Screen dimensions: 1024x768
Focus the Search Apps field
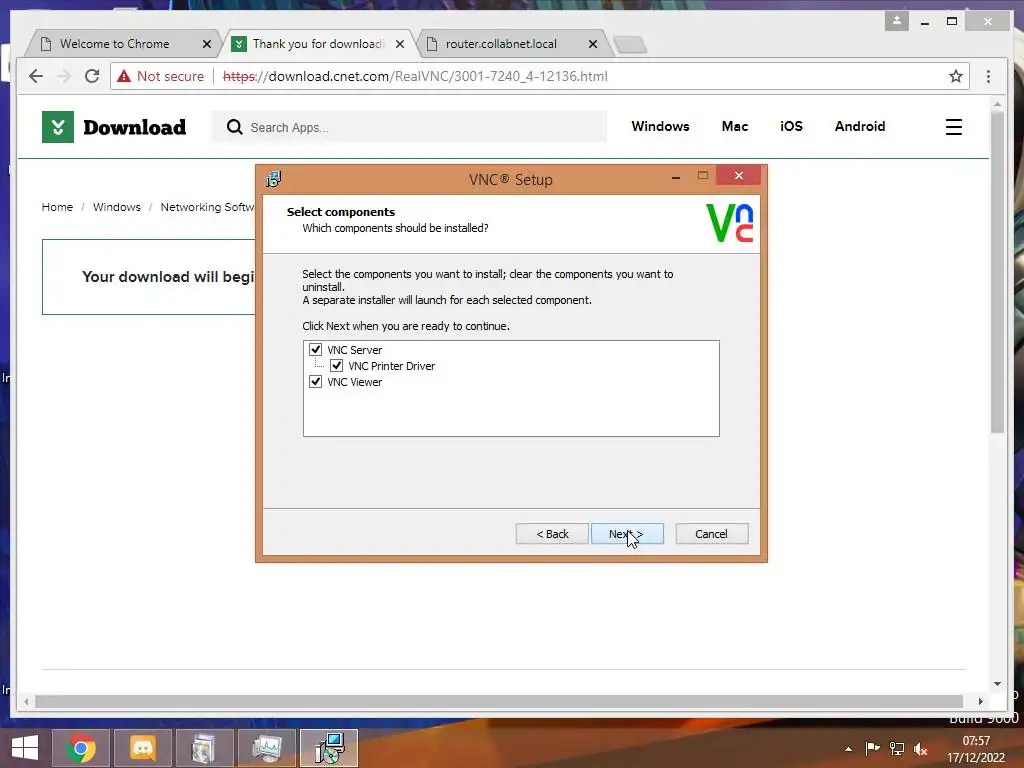coord(409,127)
